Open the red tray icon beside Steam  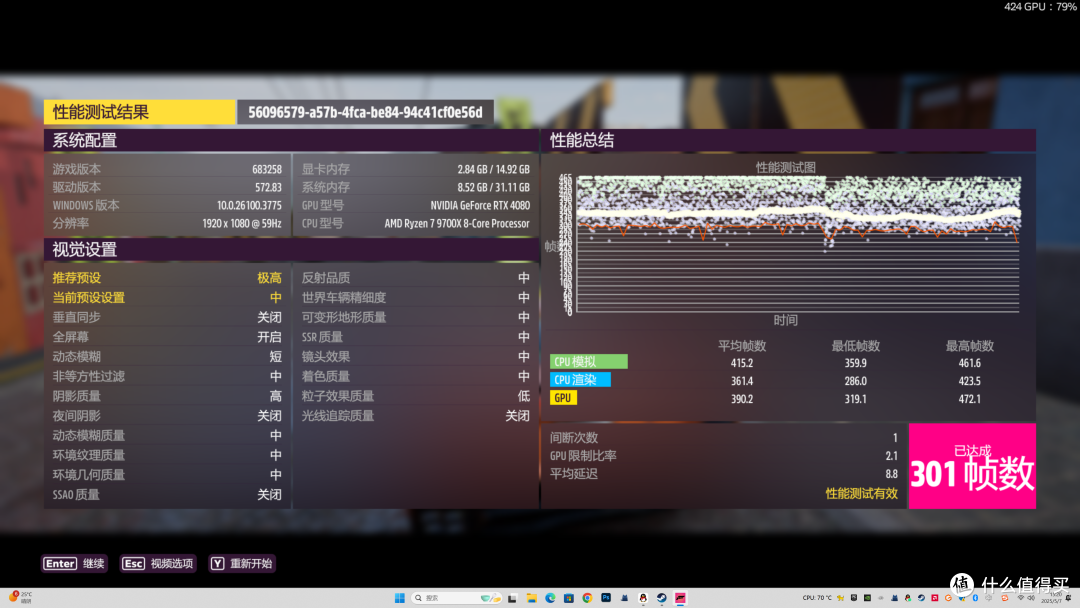click(x=935, y=598)
